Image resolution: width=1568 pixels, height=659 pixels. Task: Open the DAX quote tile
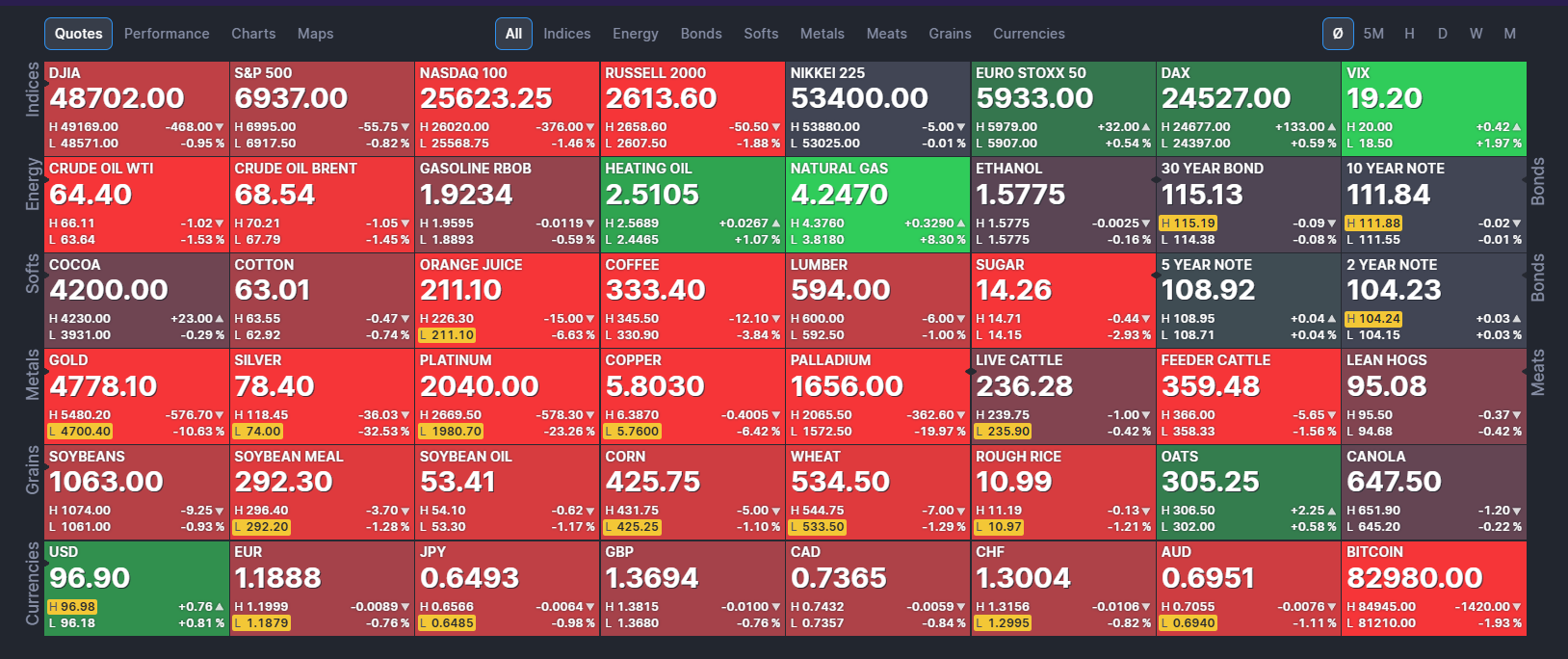tap(1248, 109)
